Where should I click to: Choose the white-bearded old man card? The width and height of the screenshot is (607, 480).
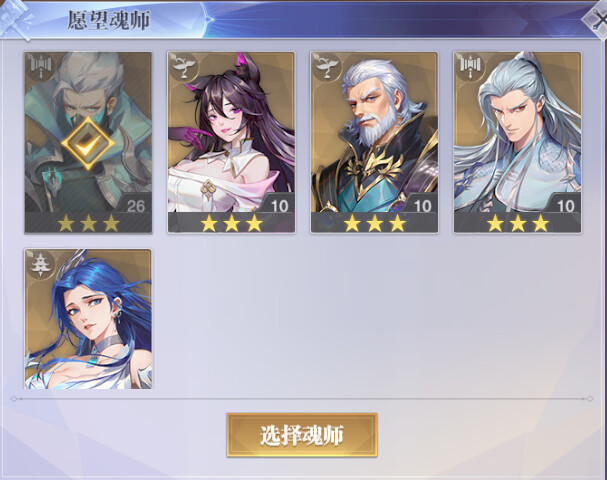[x=374, y=142]
